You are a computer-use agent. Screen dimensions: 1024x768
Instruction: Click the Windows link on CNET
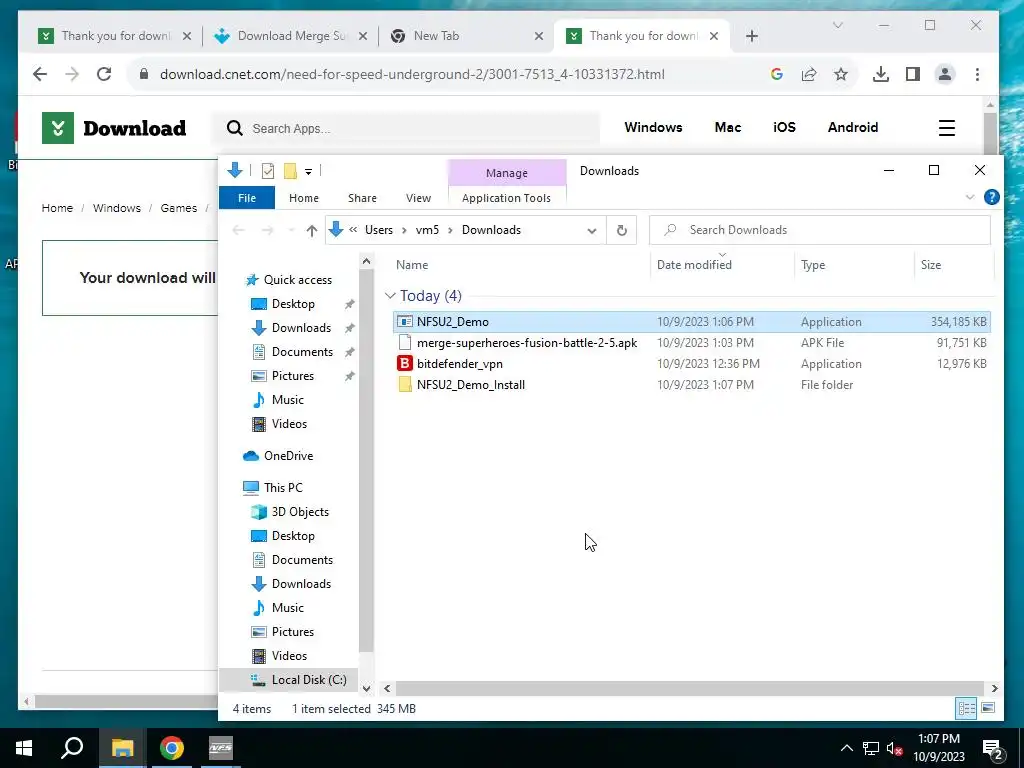click(653, 127)
